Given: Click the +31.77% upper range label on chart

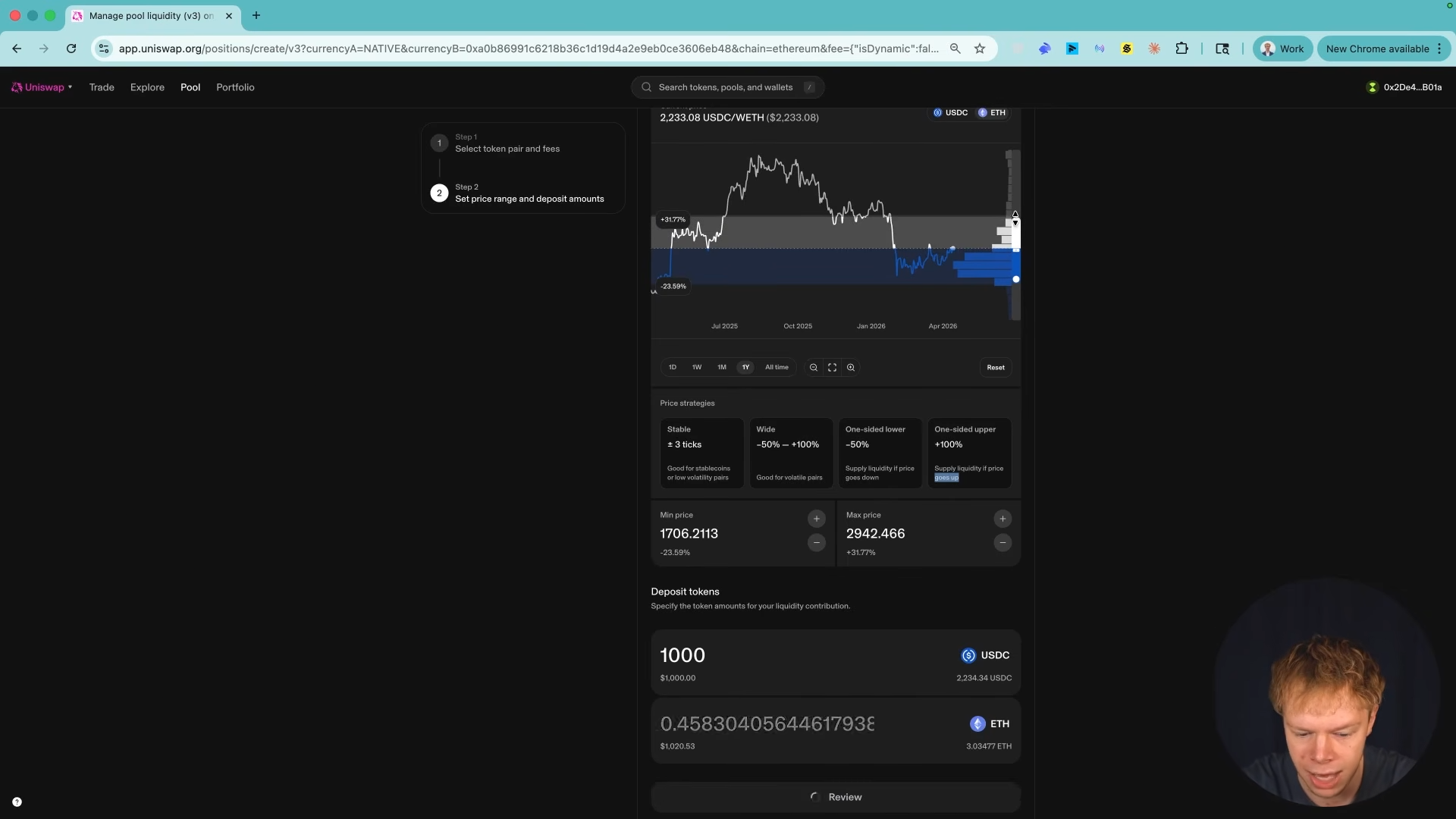Looking at the screenshot, I should tap(673, 220).
